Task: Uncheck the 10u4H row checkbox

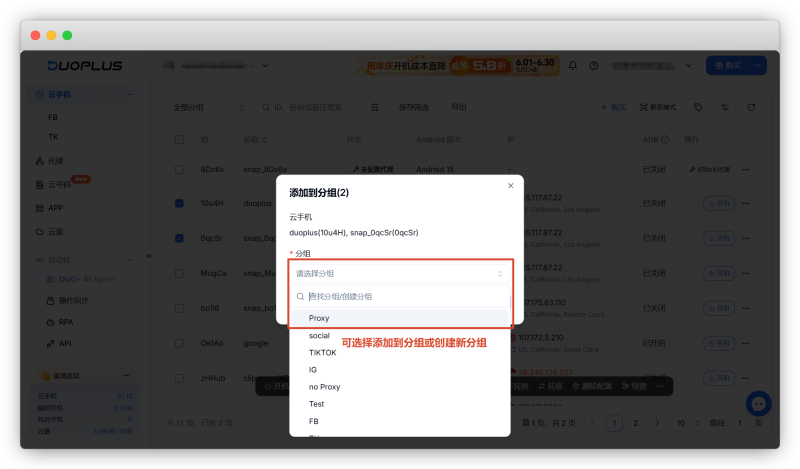Action: (x=179, y=203)
